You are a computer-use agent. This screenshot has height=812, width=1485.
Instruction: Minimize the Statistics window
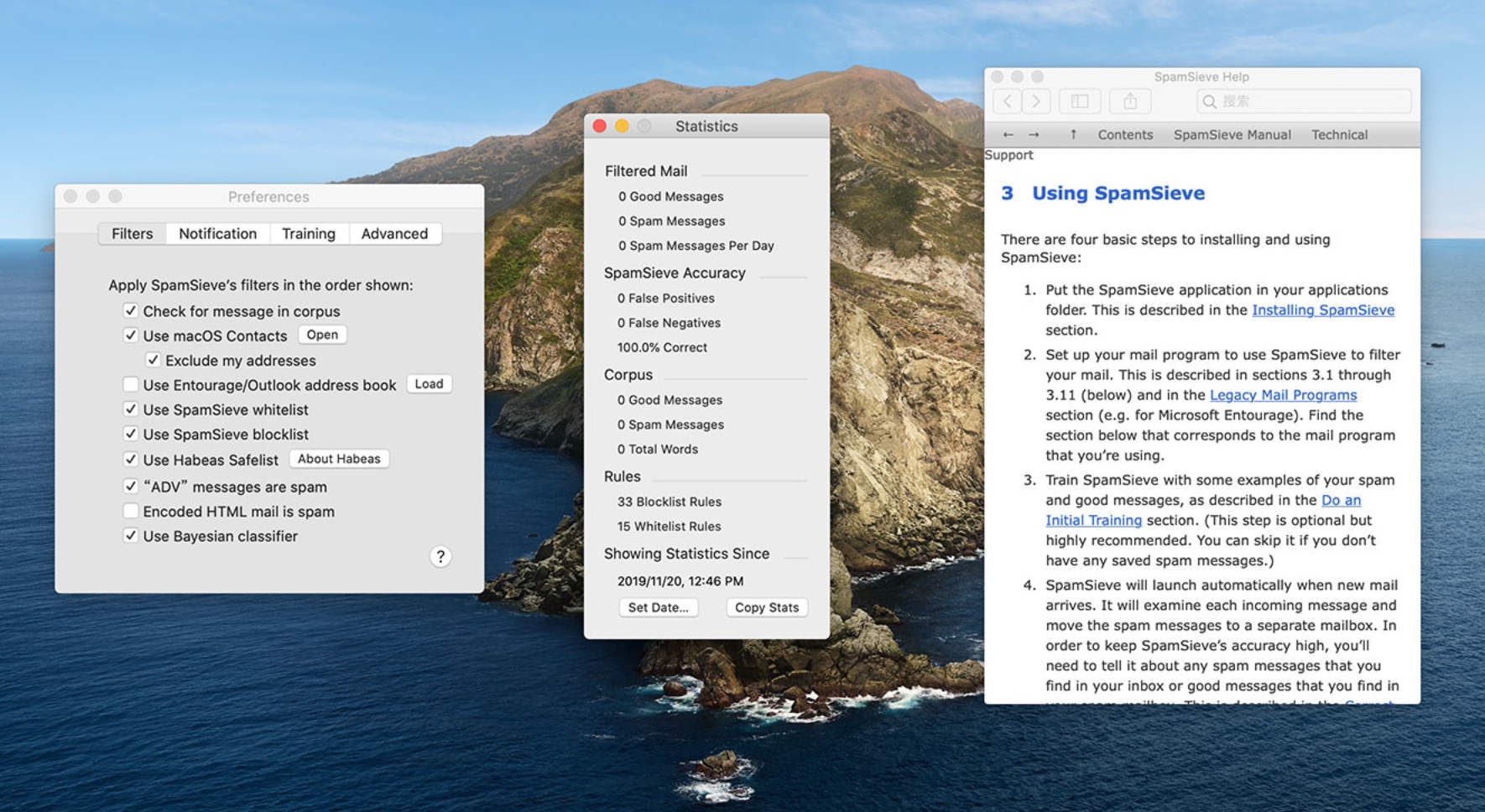pyautogui.click(x=622, y=126)
